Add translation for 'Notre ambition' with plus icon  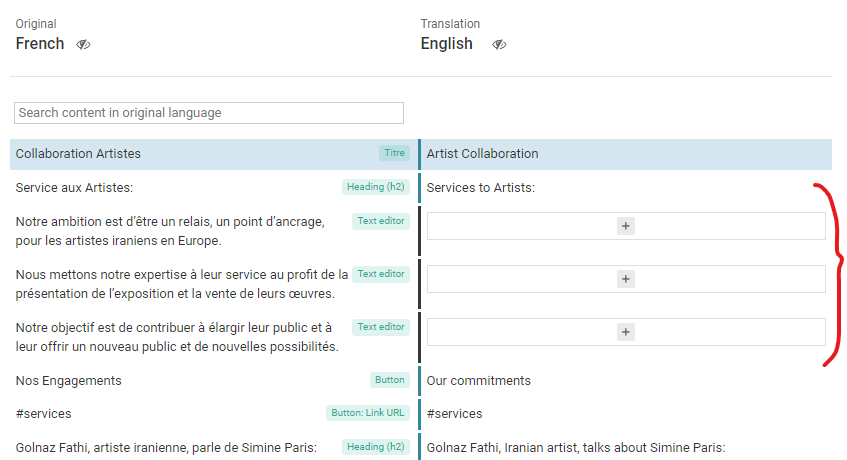point(626,226)
